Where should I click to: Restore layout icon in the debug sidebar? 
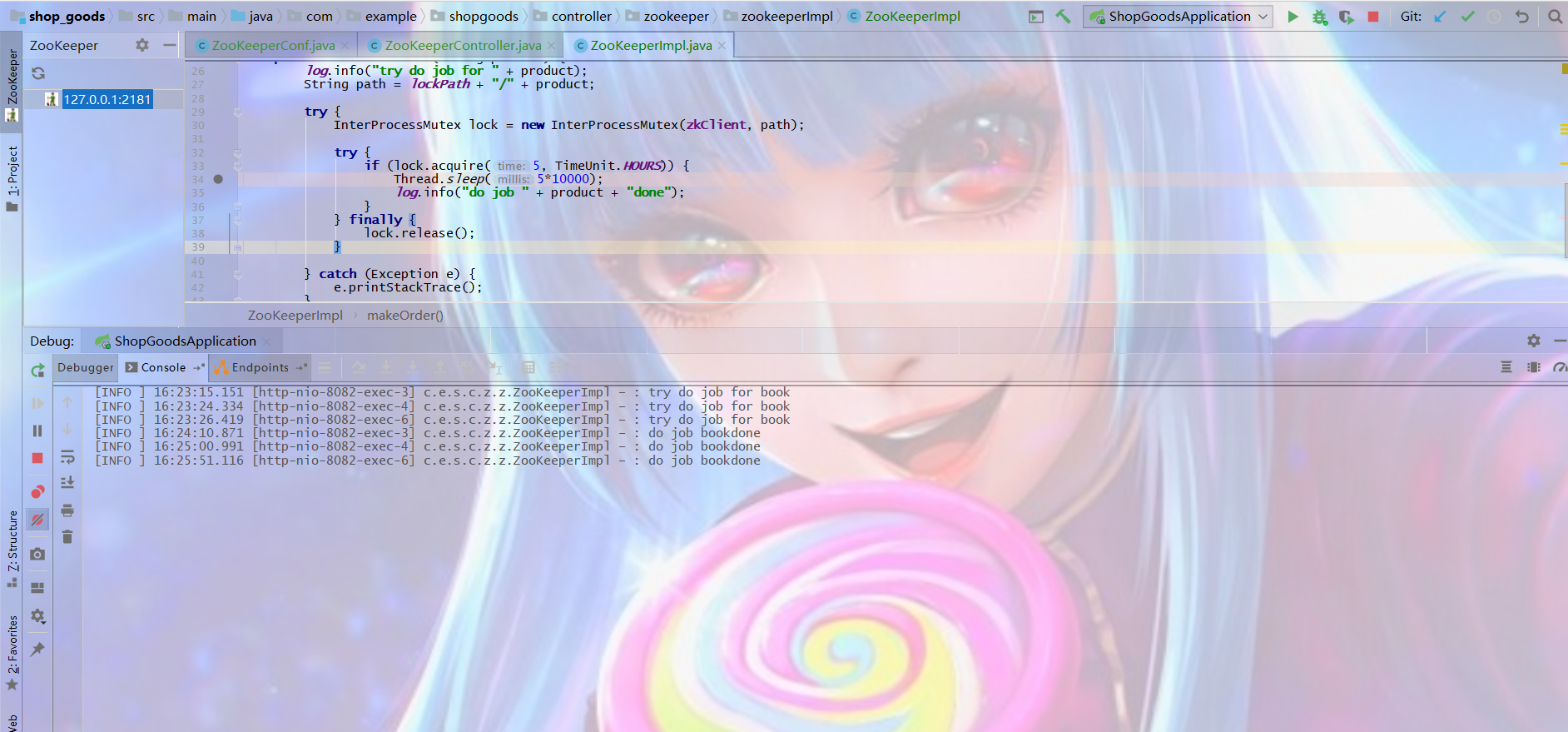[37, 587]
